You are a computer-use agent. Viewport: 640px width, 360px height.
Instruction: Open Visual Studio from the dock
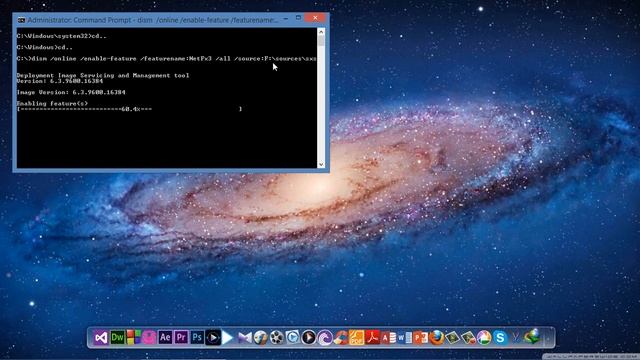click(x=101, y=338)
